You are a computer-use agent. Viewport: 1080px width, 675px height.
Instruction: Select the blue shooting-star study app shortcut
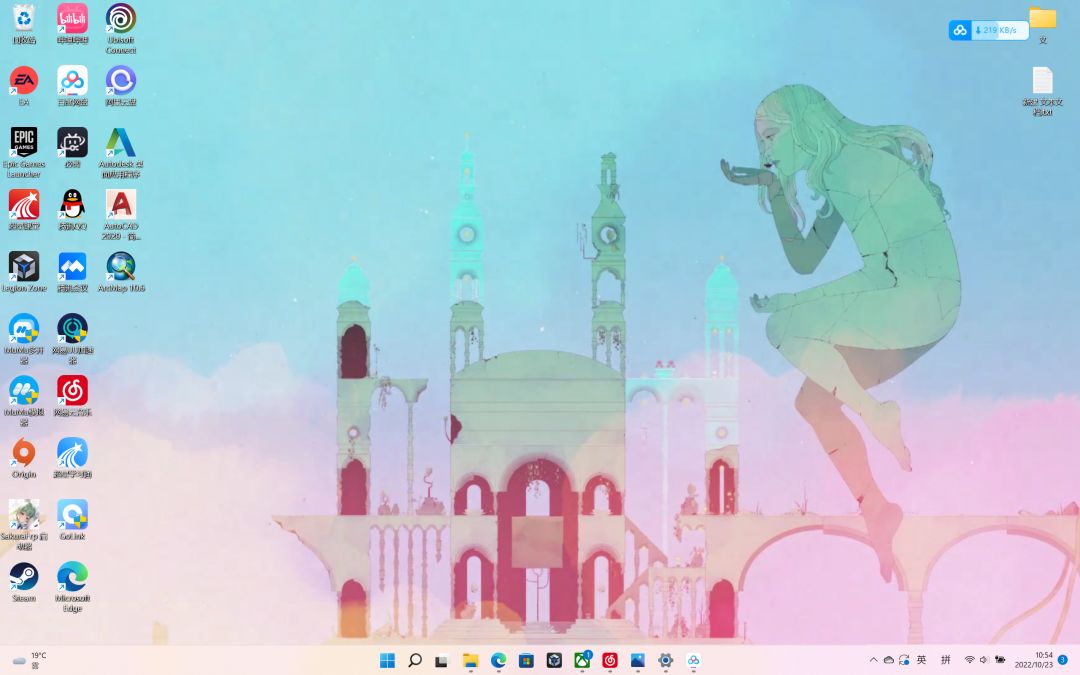[x=72, y=458]
